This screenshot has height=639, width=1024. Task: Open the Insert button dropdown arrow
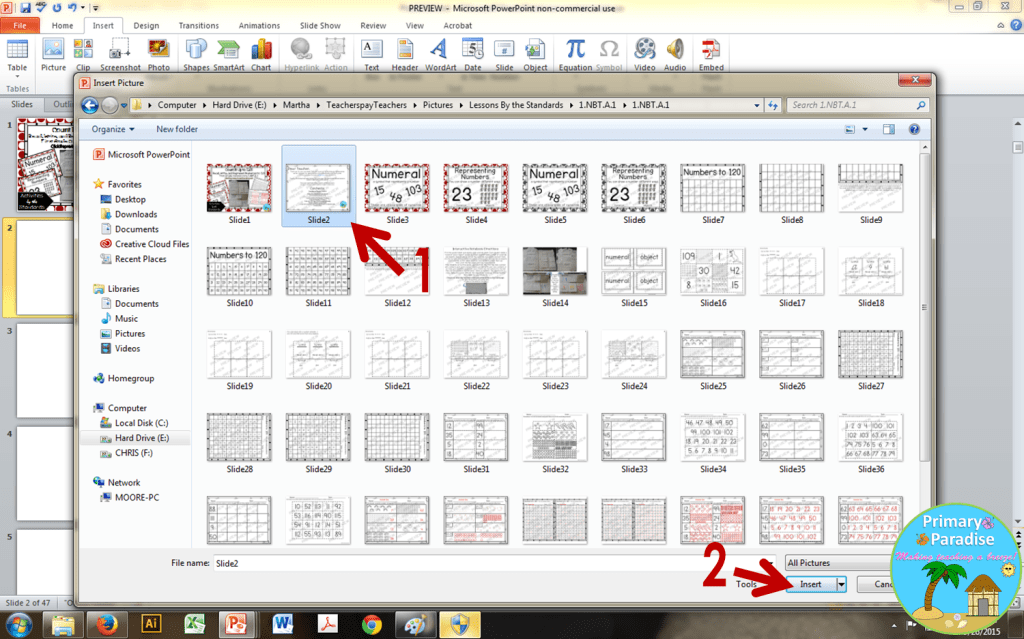(841, 584)
